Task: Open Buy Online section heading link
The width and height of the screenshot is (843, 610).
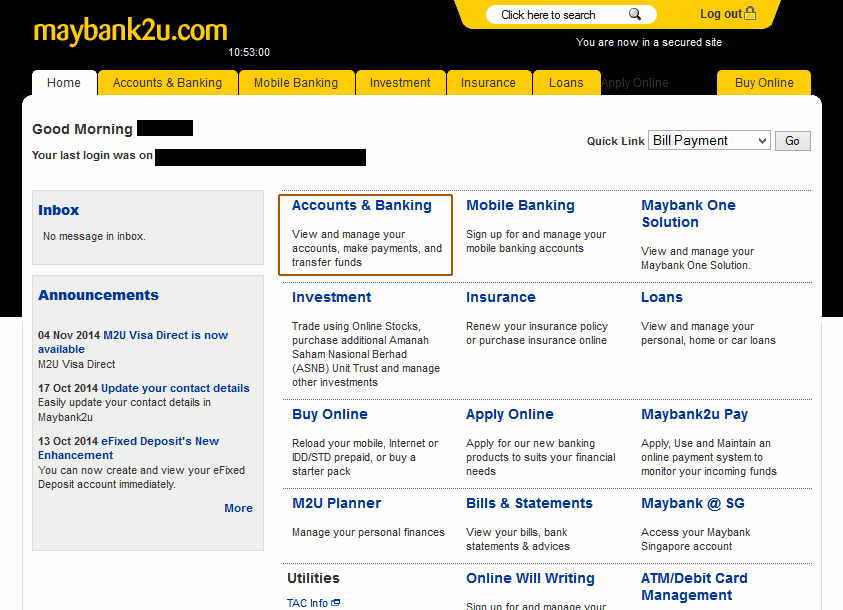Action: (x=330, y=414)
